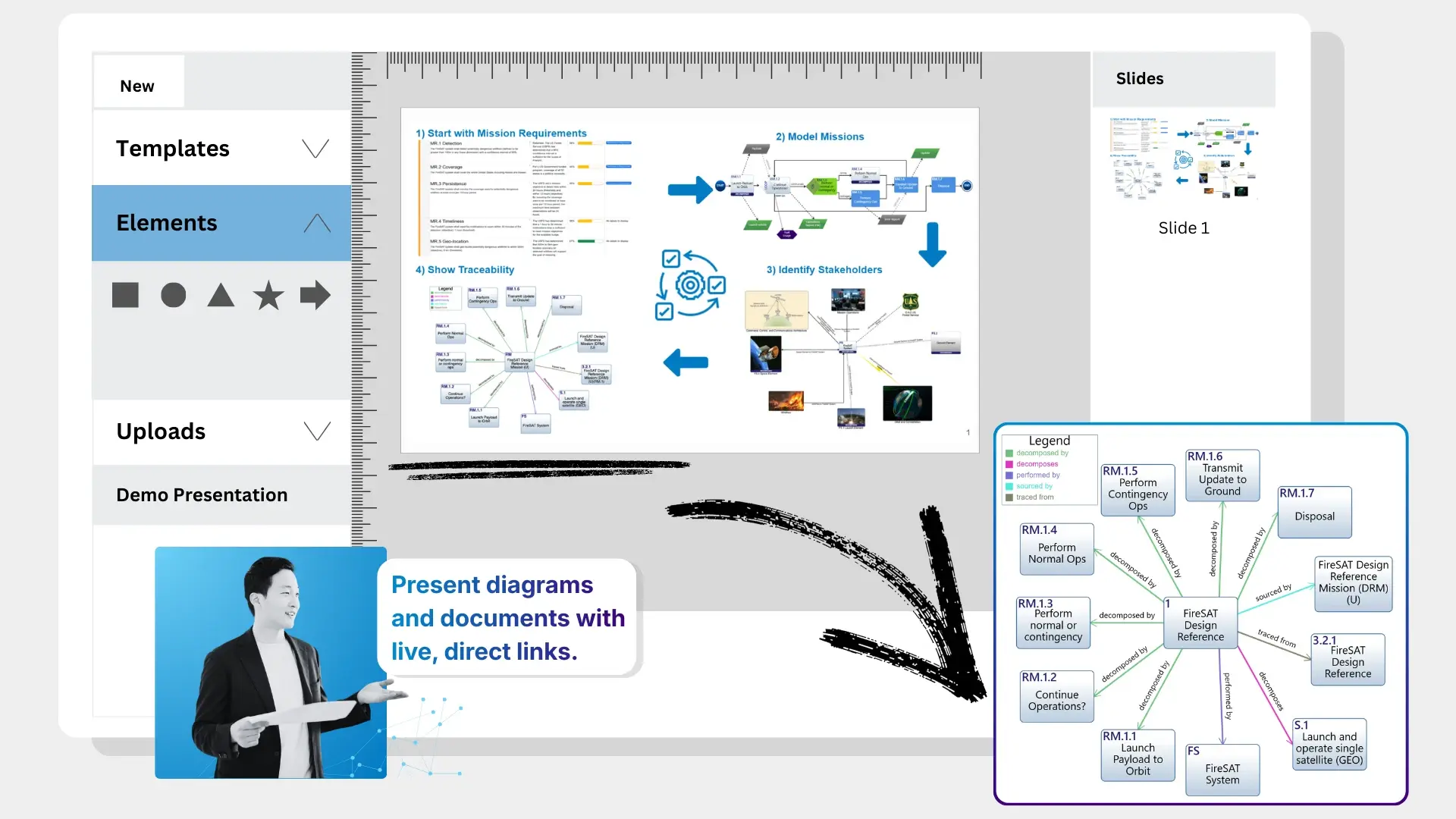Image resolution: width=1456 pixels, height=819 pixels.
Task: Select the star shape element
Action: coord(268,295)
